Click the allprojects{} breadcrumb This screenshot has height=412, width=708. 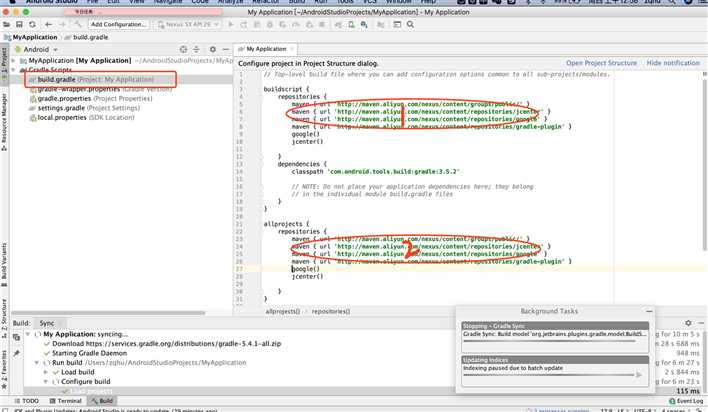coord(283,311)
